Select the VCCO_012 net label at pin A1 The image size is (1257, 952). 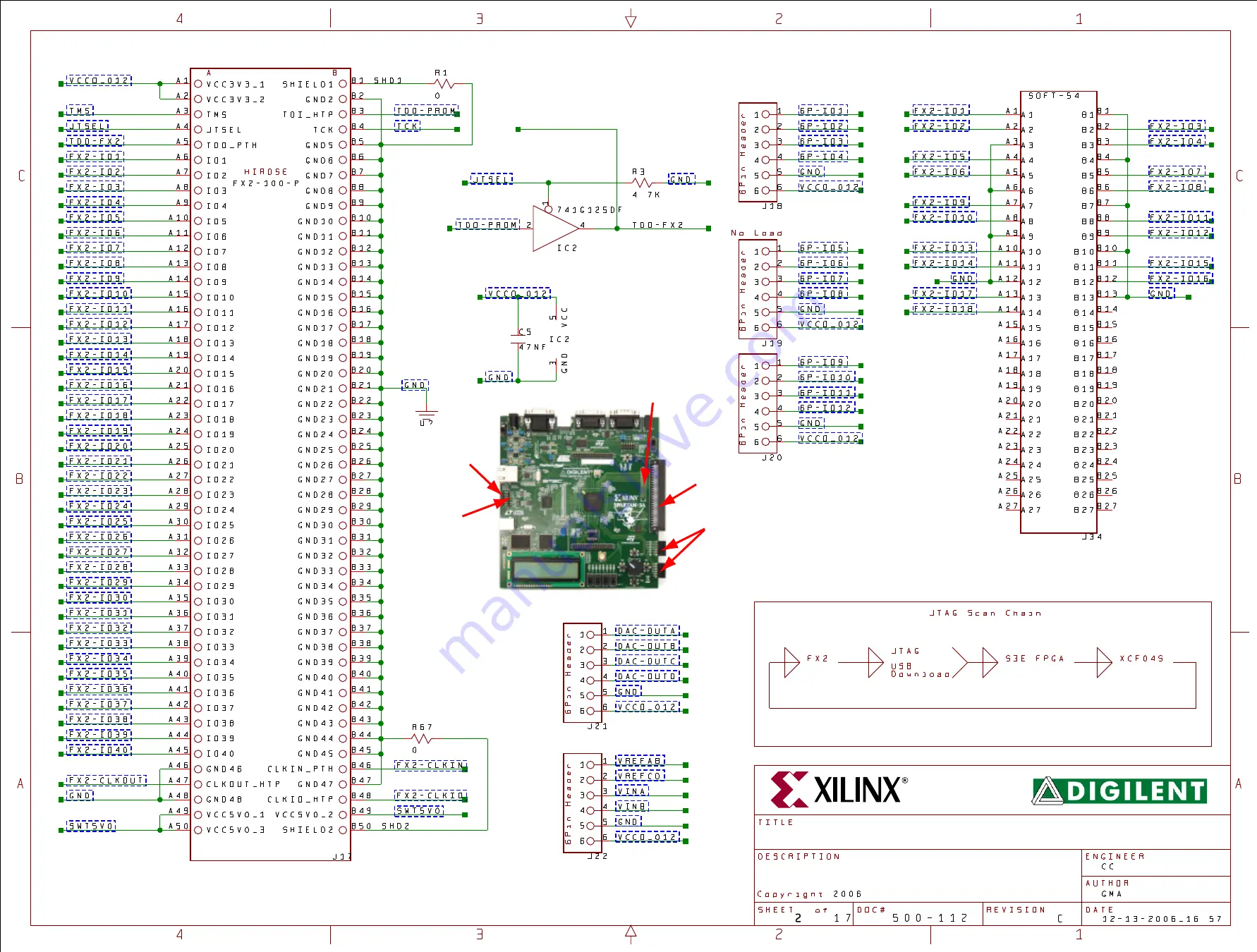[x=99, y=80]
